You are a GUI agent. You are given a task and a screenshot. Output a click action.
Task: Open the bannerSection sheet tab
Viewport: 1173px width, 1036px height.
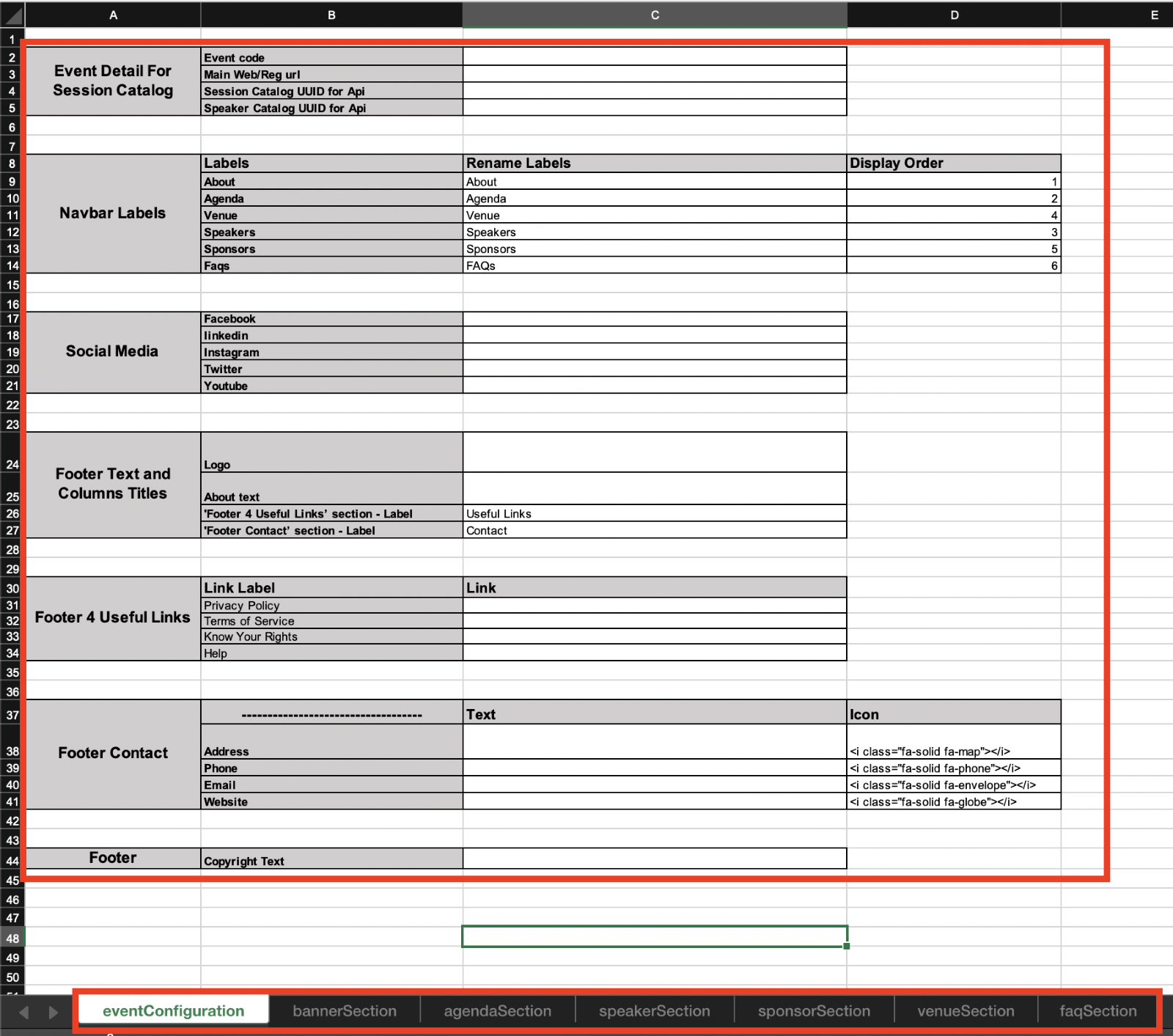pyautogui.click(x=345, y=1011)
